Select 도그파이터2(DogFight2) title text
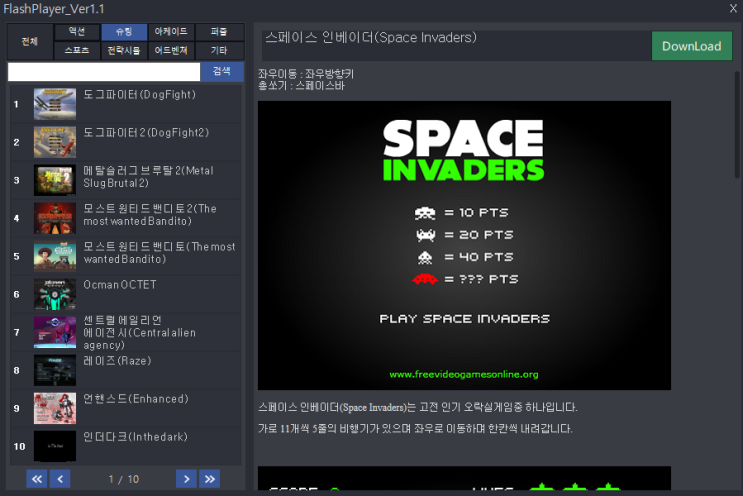Viewport: 743px width, 496px height. coord(146,133)
